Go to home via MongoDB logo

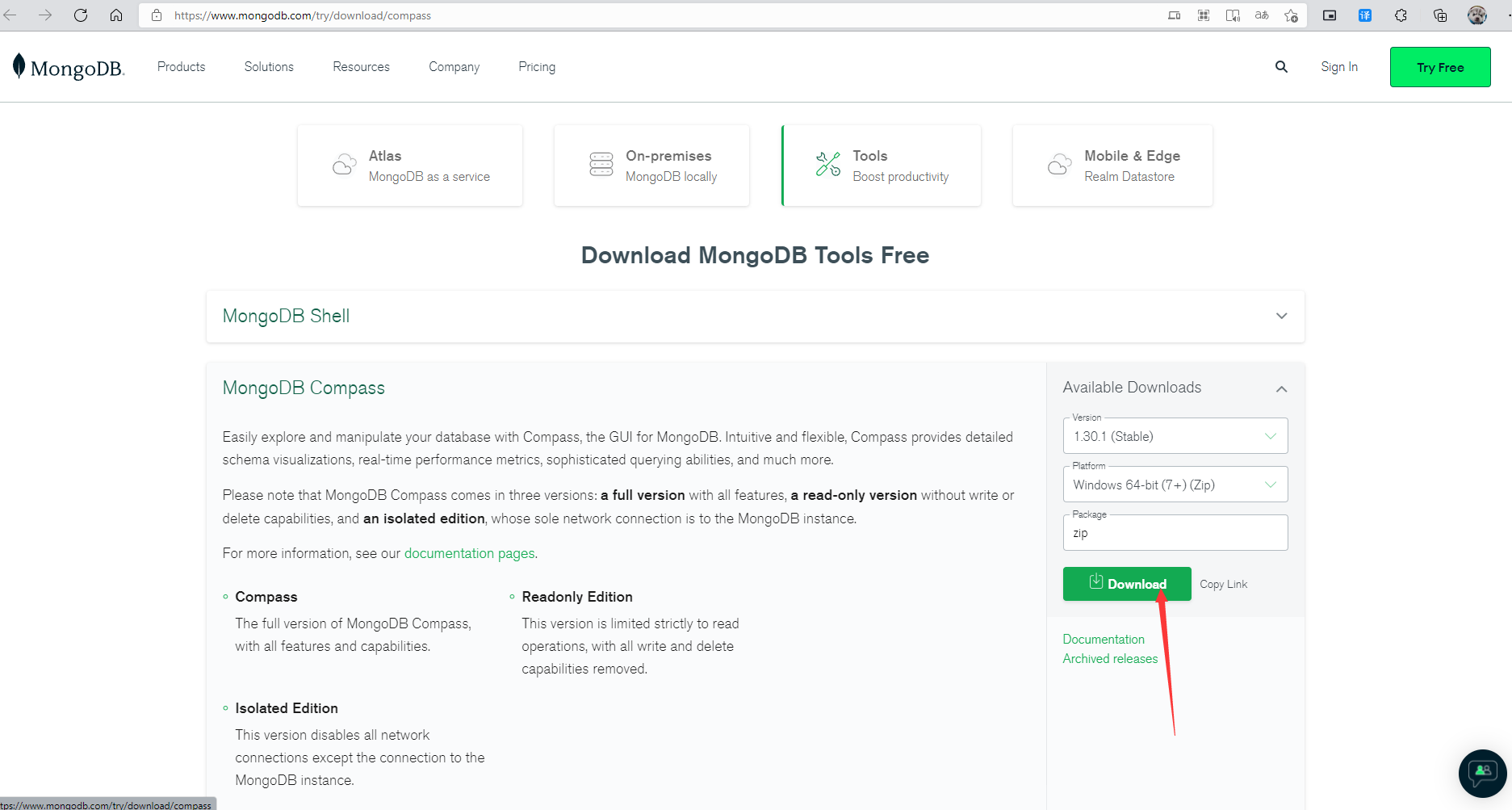69,67
